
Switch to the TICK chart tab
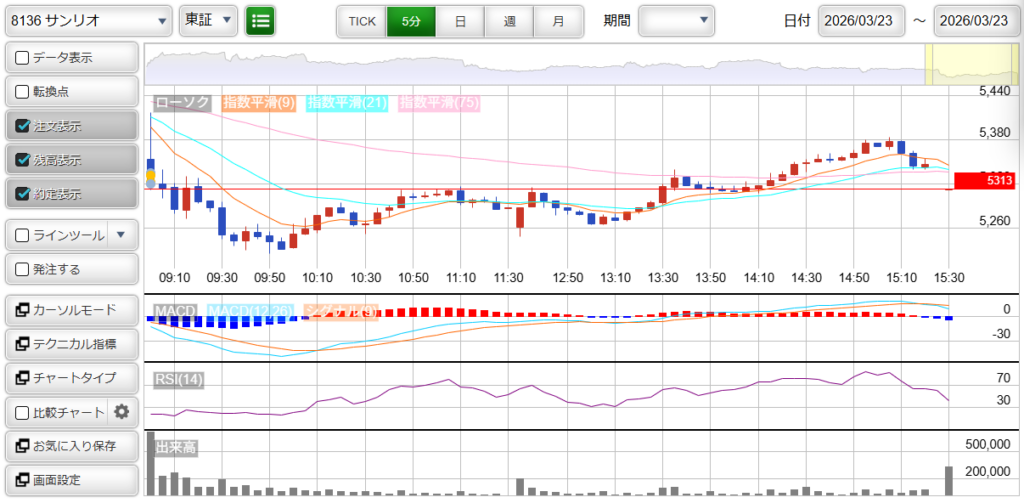pyautogui.click(x=361, y=20)
